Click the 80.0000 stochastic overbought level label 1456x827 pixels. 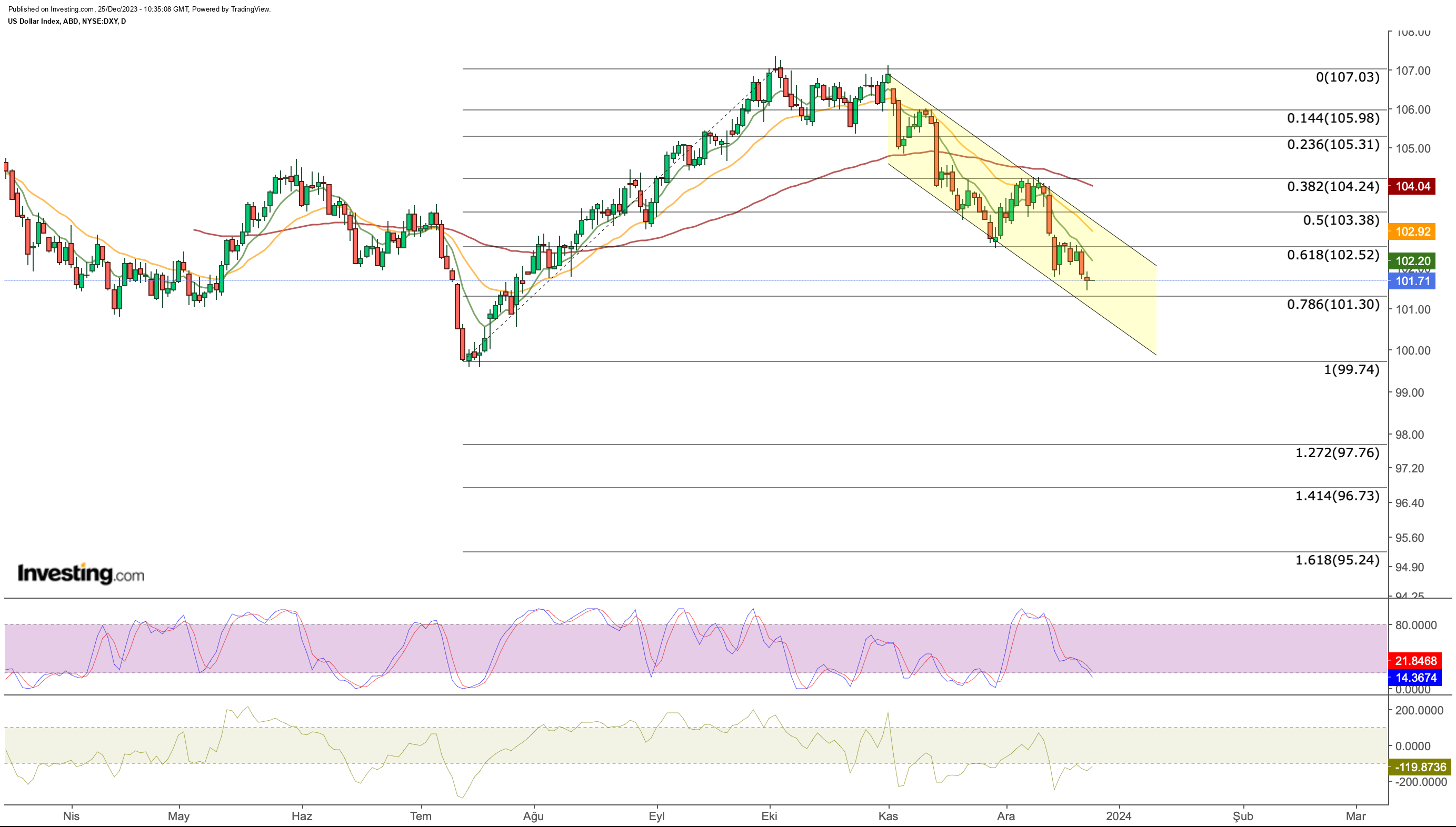click(1415, 625)
